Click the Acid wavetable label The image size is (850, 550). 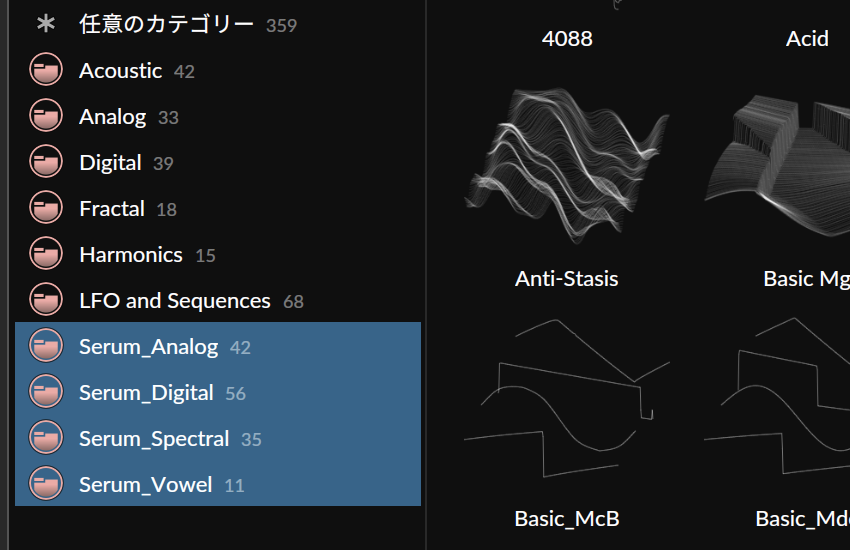pyautogui.click(x=807, y=38)
